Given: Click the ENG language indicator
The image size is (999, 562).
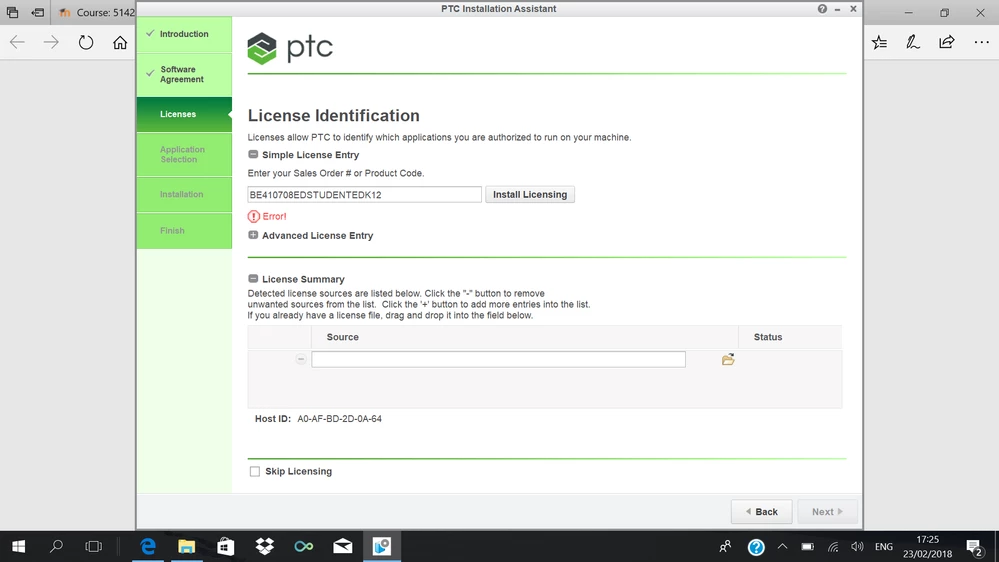Looking at the screenshot, I should tap(884, 547).
